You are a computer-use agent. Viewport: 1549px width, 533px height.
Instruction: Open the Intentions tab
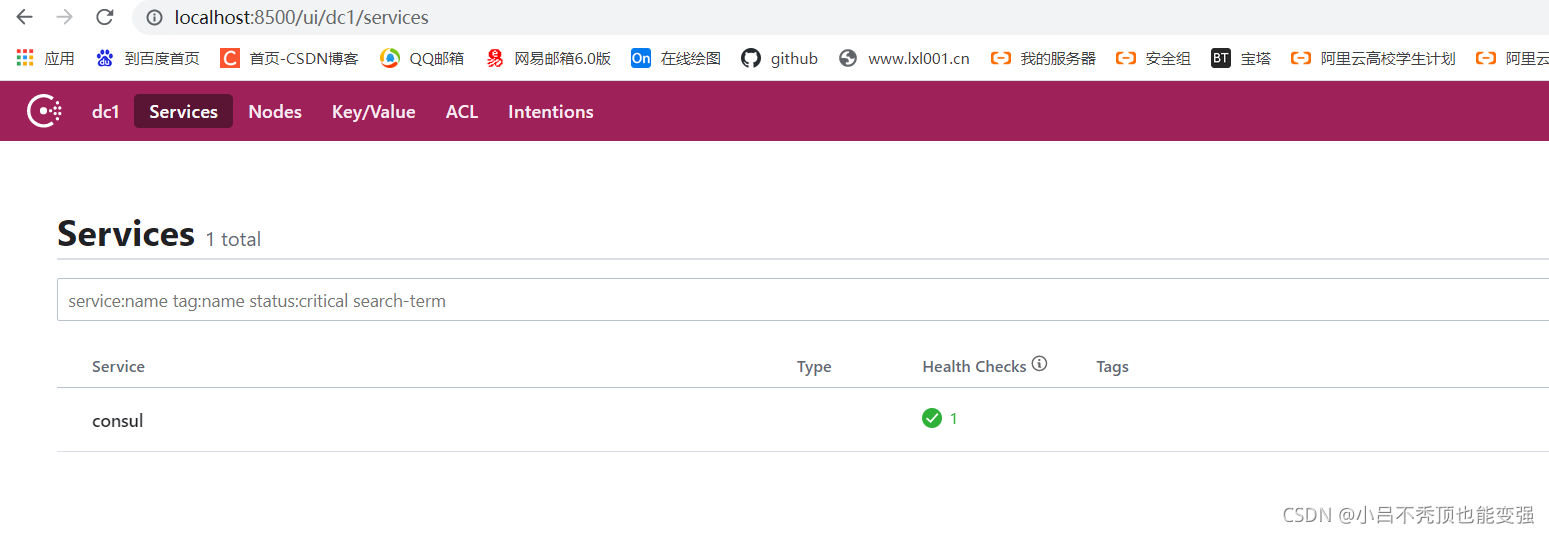pos(551,111)
